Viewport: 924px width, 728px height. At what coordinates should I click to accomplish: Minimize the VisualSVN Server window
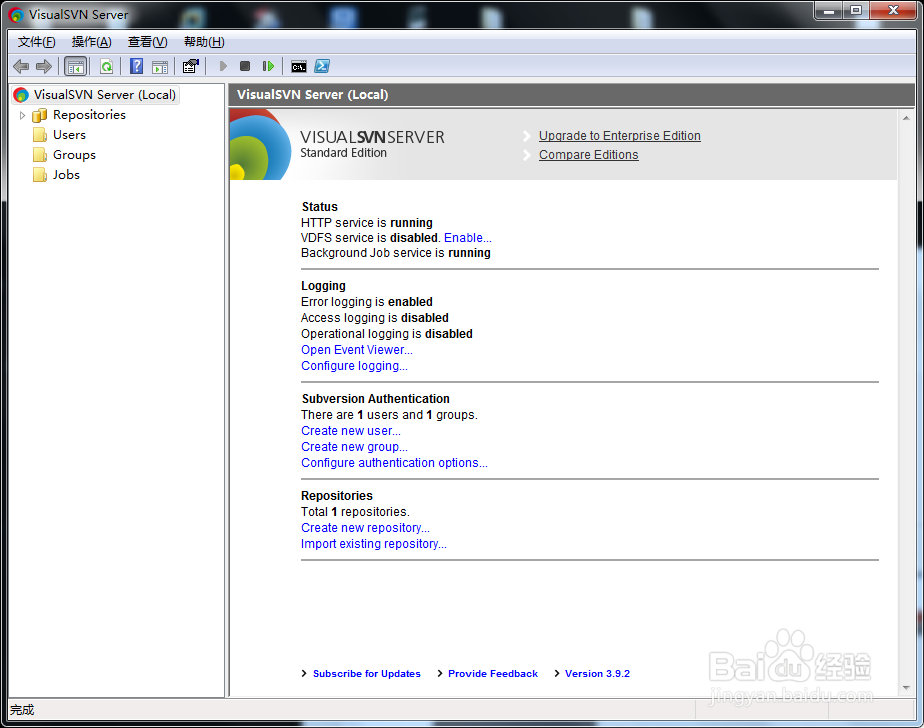[829, 11]
